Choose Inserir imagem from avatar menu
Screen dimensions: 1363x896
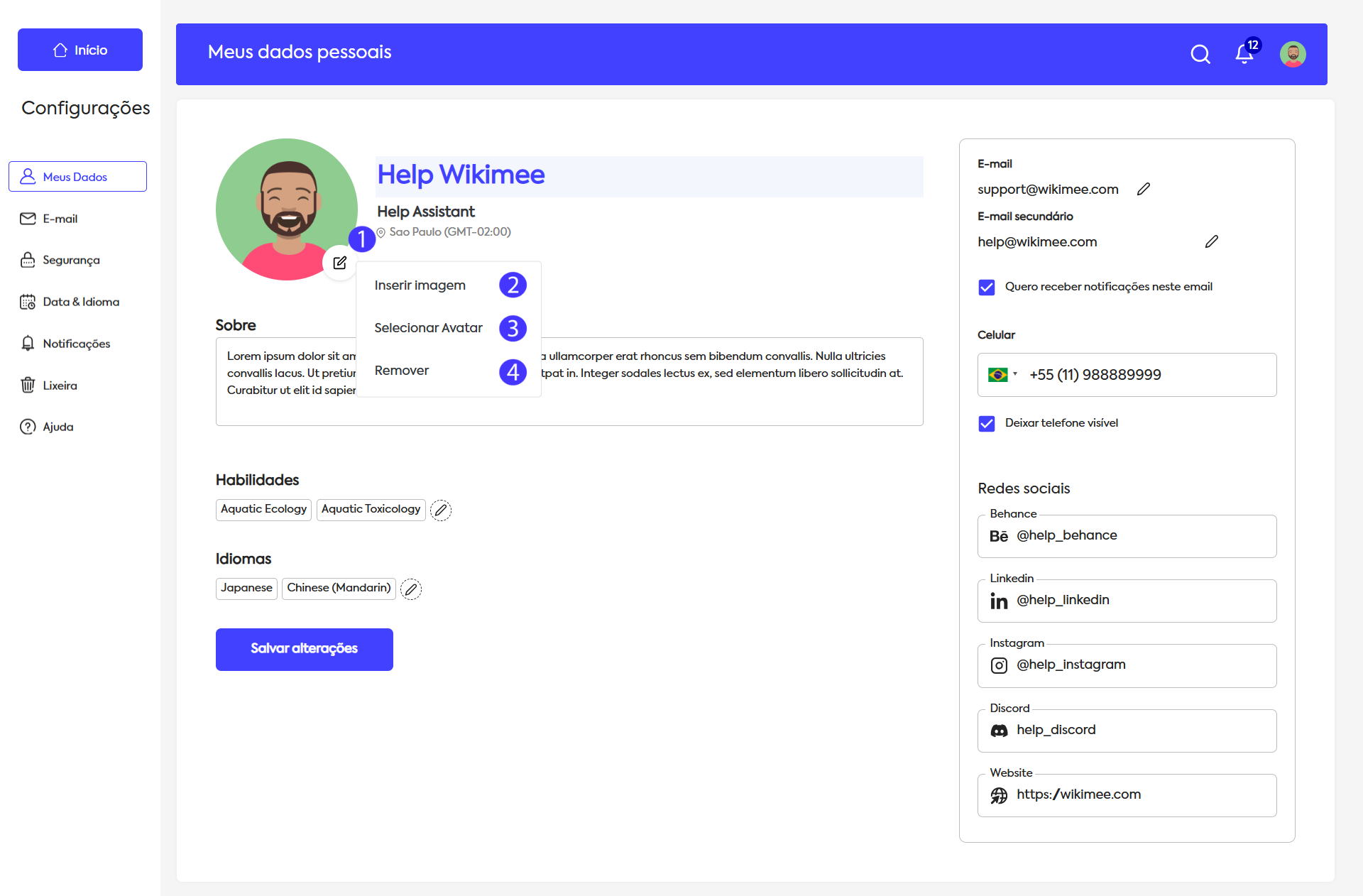(x=420, y=285)
